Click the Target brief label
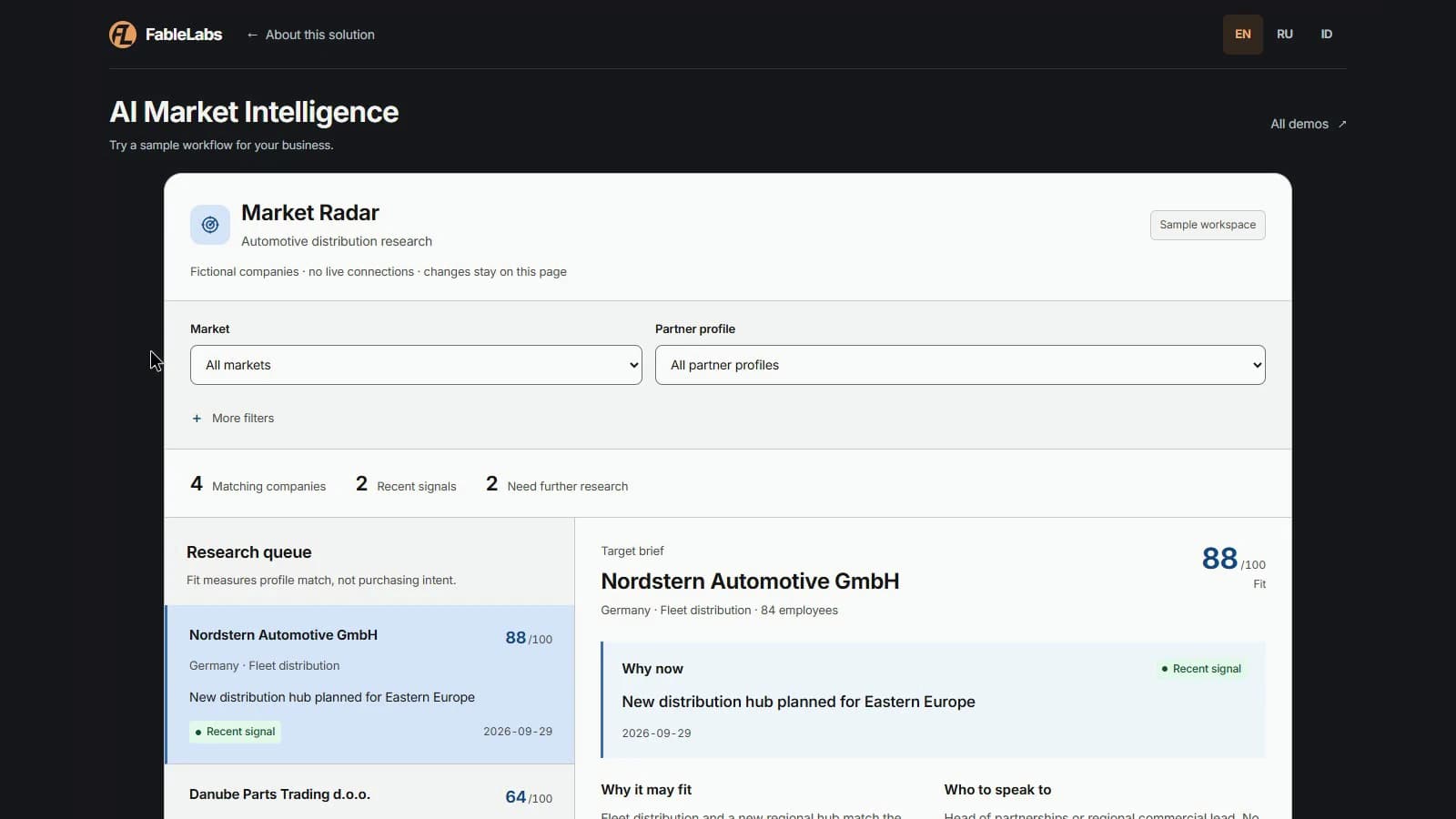The width and height of the screenshot is (1456, 819). pos(632,551)
